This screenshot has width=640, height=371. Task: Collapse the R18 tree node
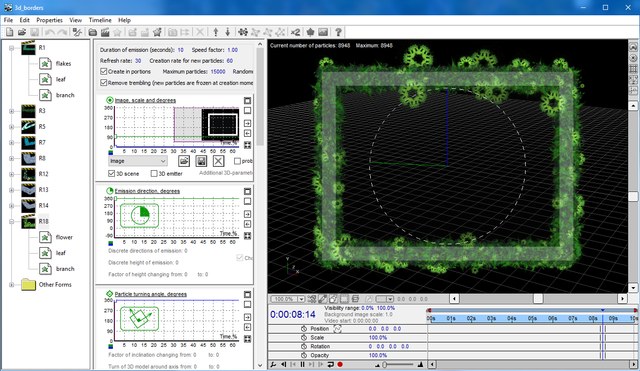coord(11,221)
